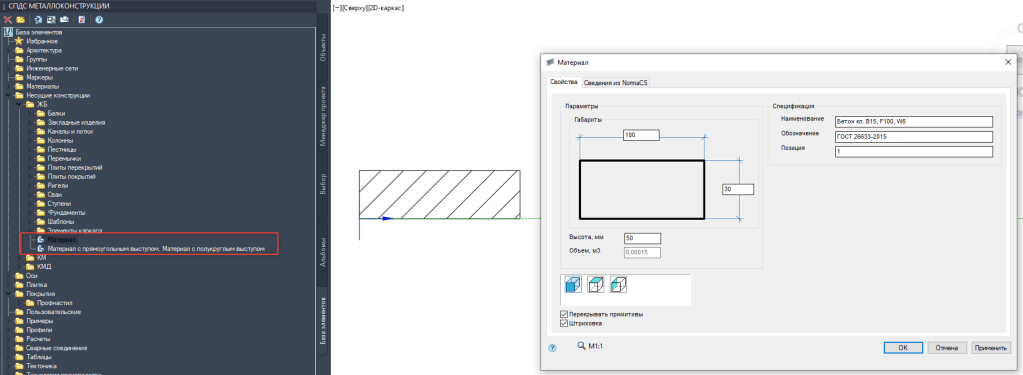
Task: Collapse the Несущие конструкции folder
Action: [9, 95]
